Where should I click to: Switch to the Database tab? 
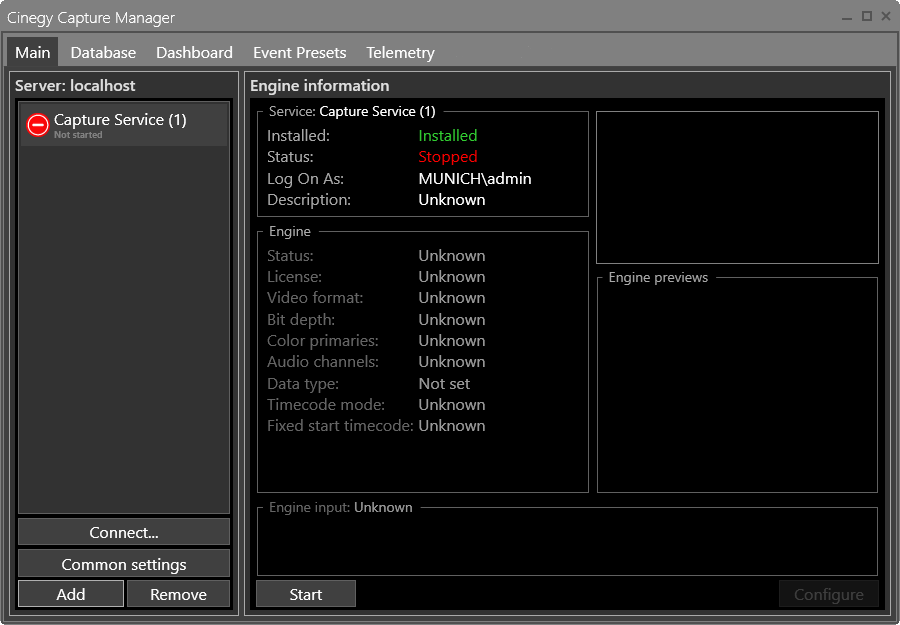tap(103, 52)
